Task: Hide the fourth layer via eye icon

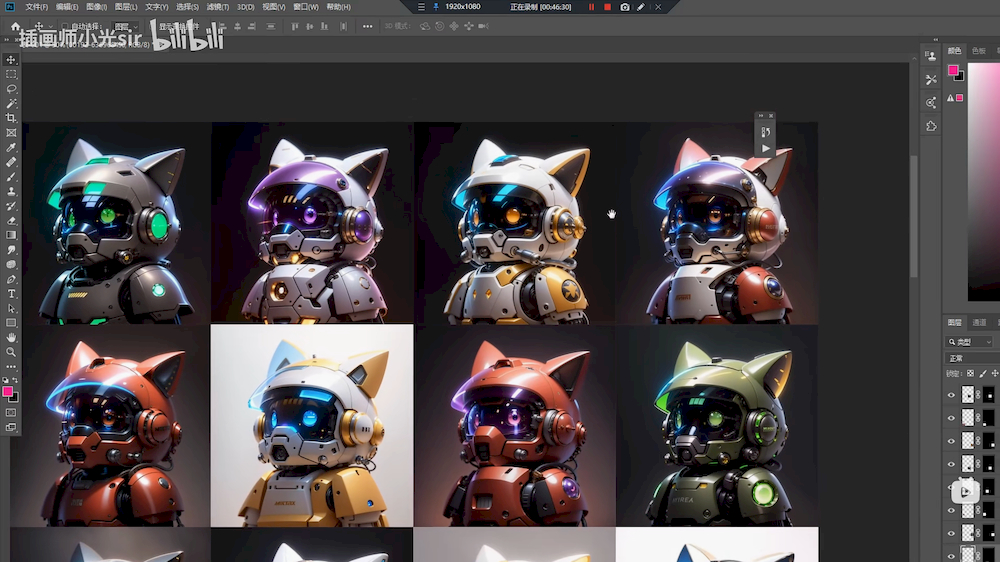Action: (x=951, y=464)
